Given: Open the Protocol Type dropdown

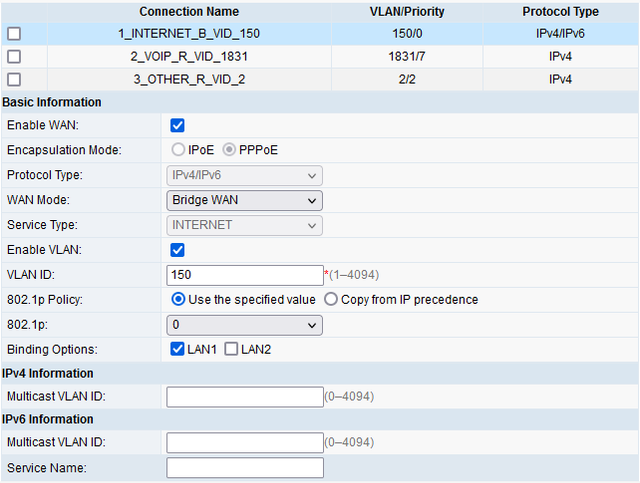Looking at the screenshot, I should pyautogui.click(x=244, y=175).
